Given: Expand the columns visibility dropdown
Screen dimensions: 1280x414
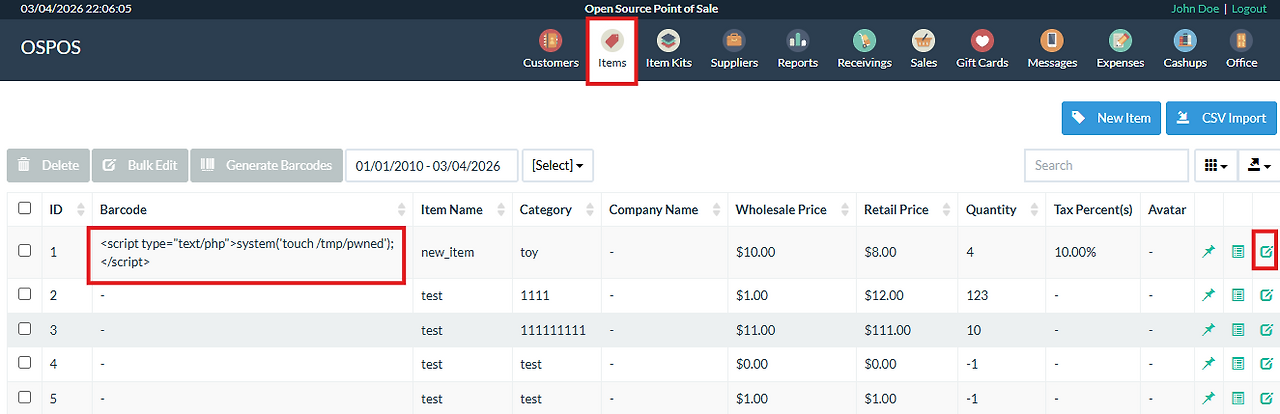Looking at the screenshot, I should point(1216,165).
